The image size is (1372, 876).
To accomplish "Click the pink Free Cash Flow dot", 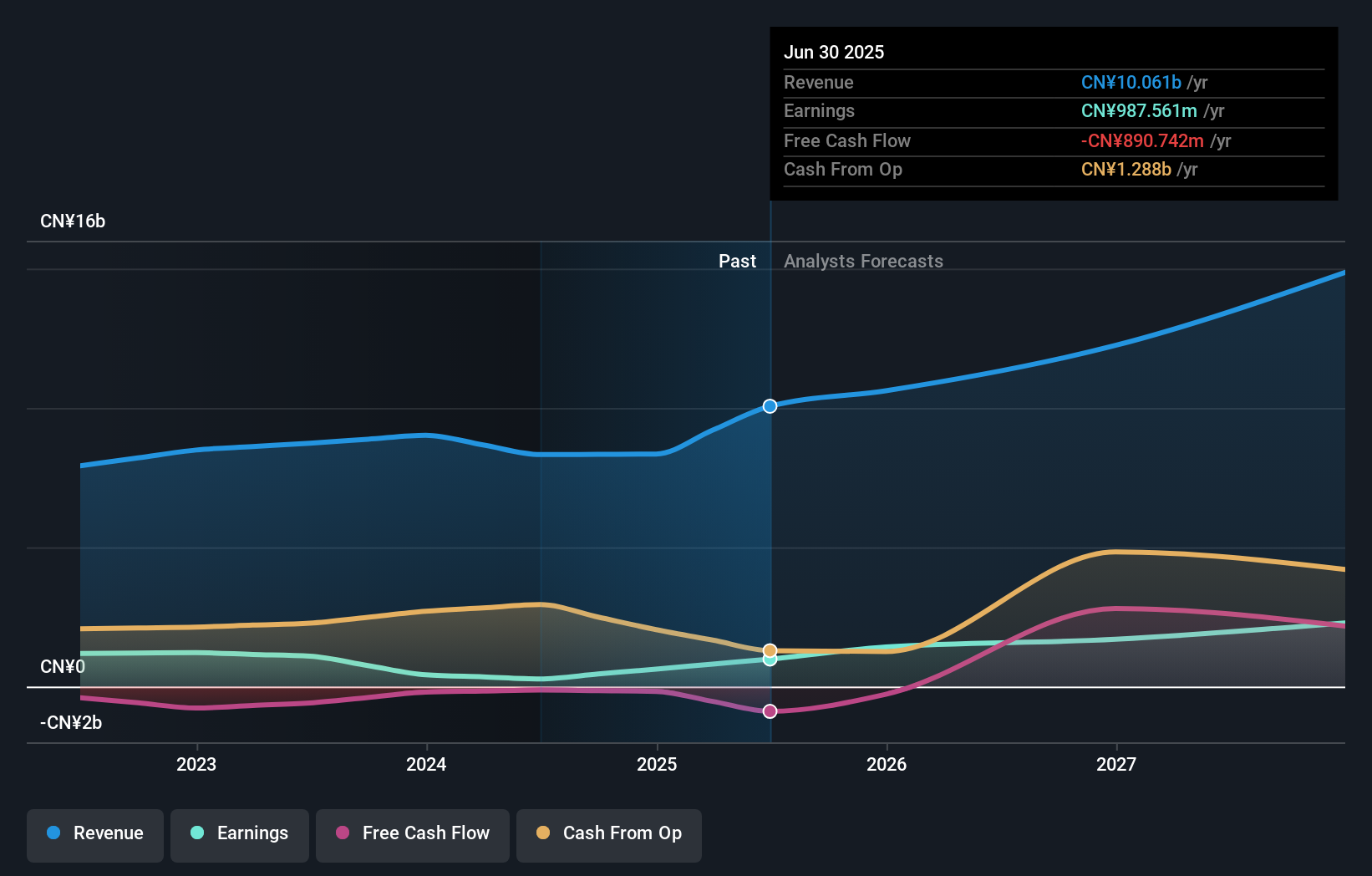I will (x=343, y=833).
